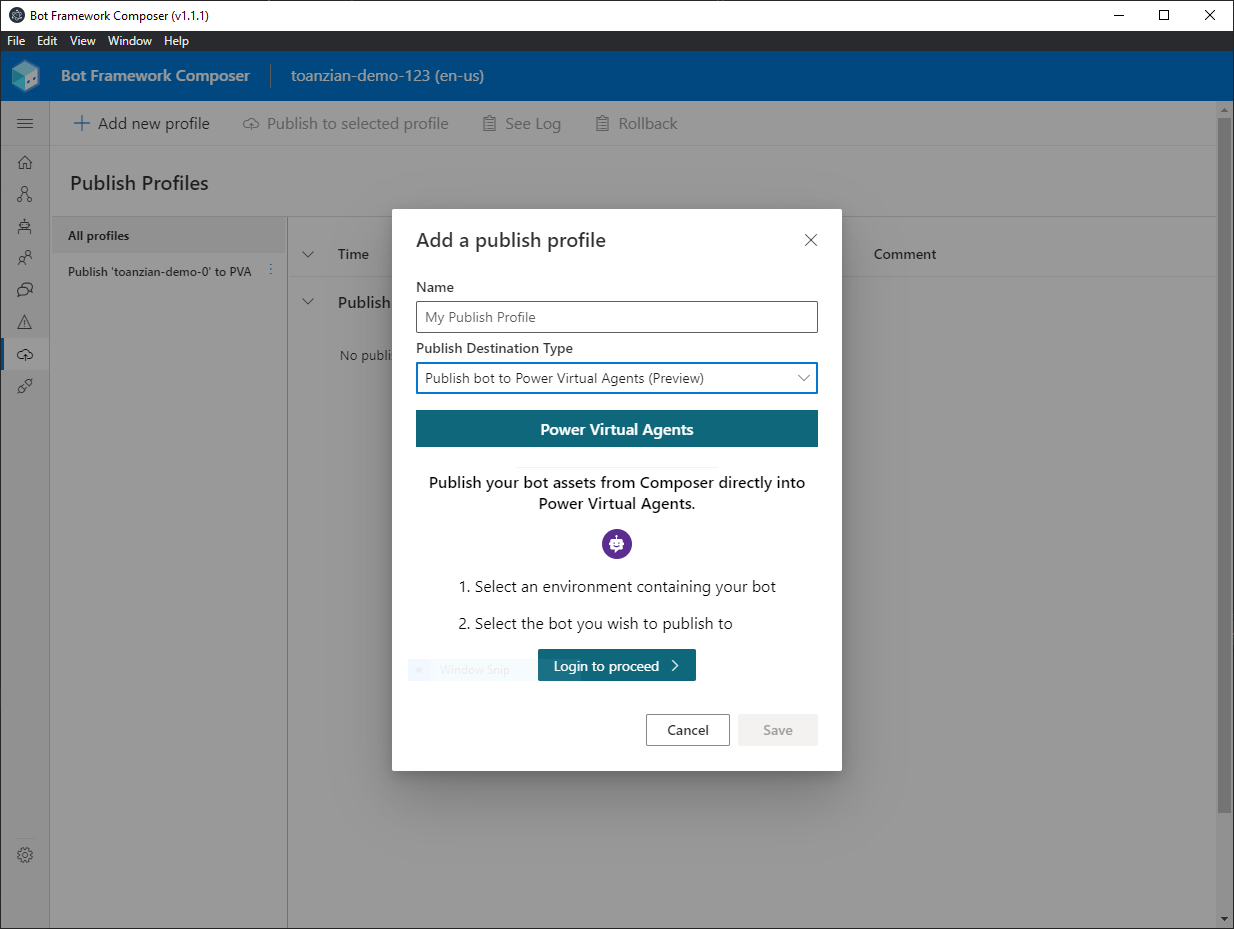This screenshot has height=929, width=1234.
Task: Open the View menu
Action: pos(83,41)
